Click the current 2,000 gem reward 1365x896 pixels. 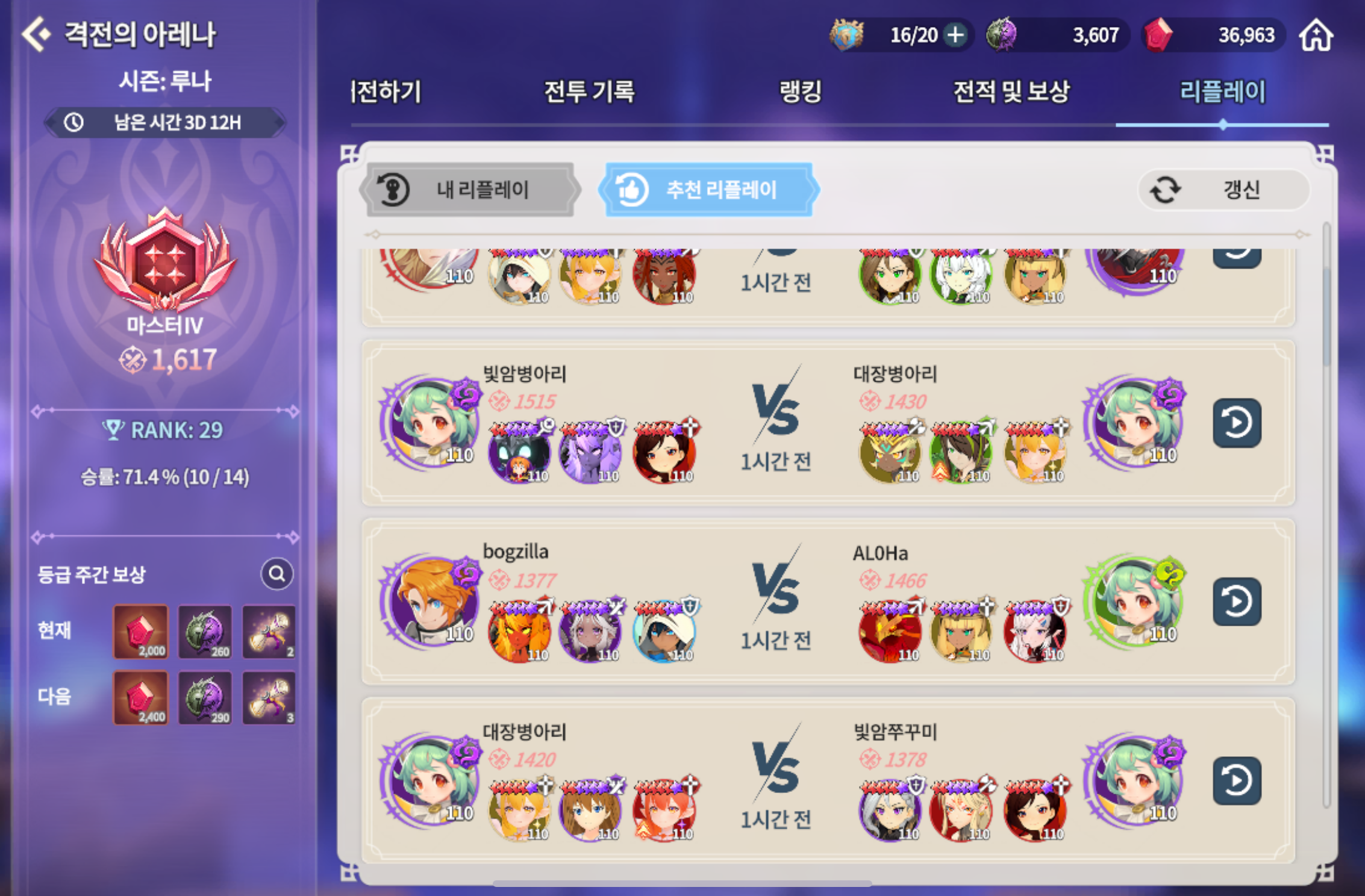pos(140,631)
